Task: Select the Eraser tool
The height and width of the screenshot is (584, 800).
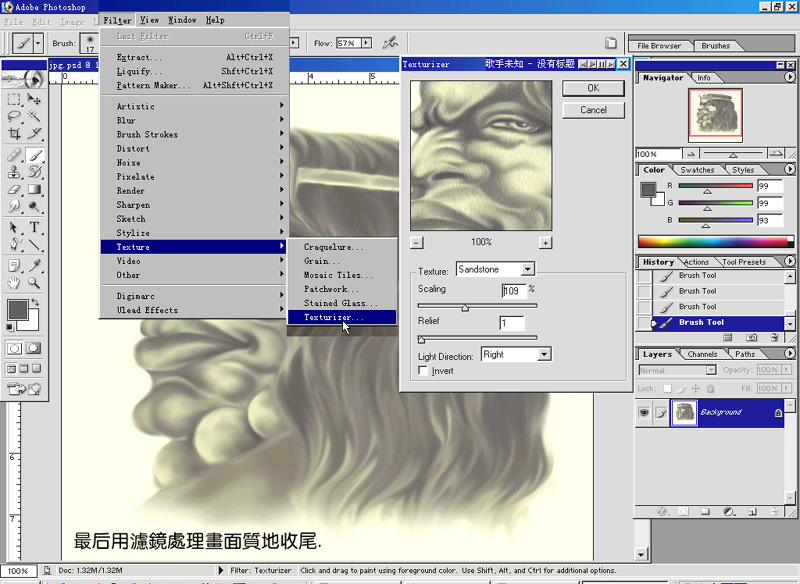Action: coord(14,189)
